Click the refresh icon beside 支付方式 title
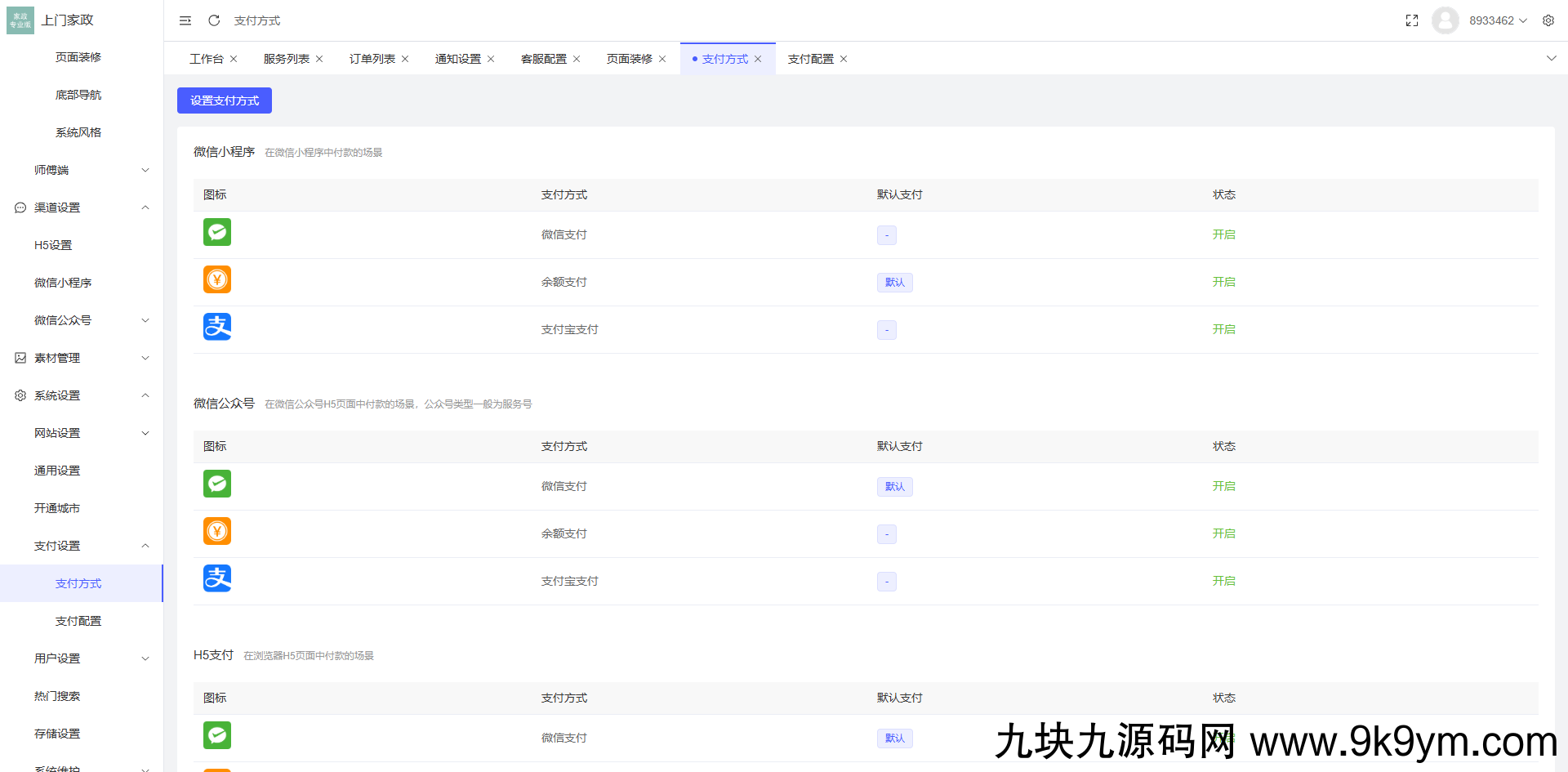The height and width of the screenshot is (772, 1568). click(213, 20)
